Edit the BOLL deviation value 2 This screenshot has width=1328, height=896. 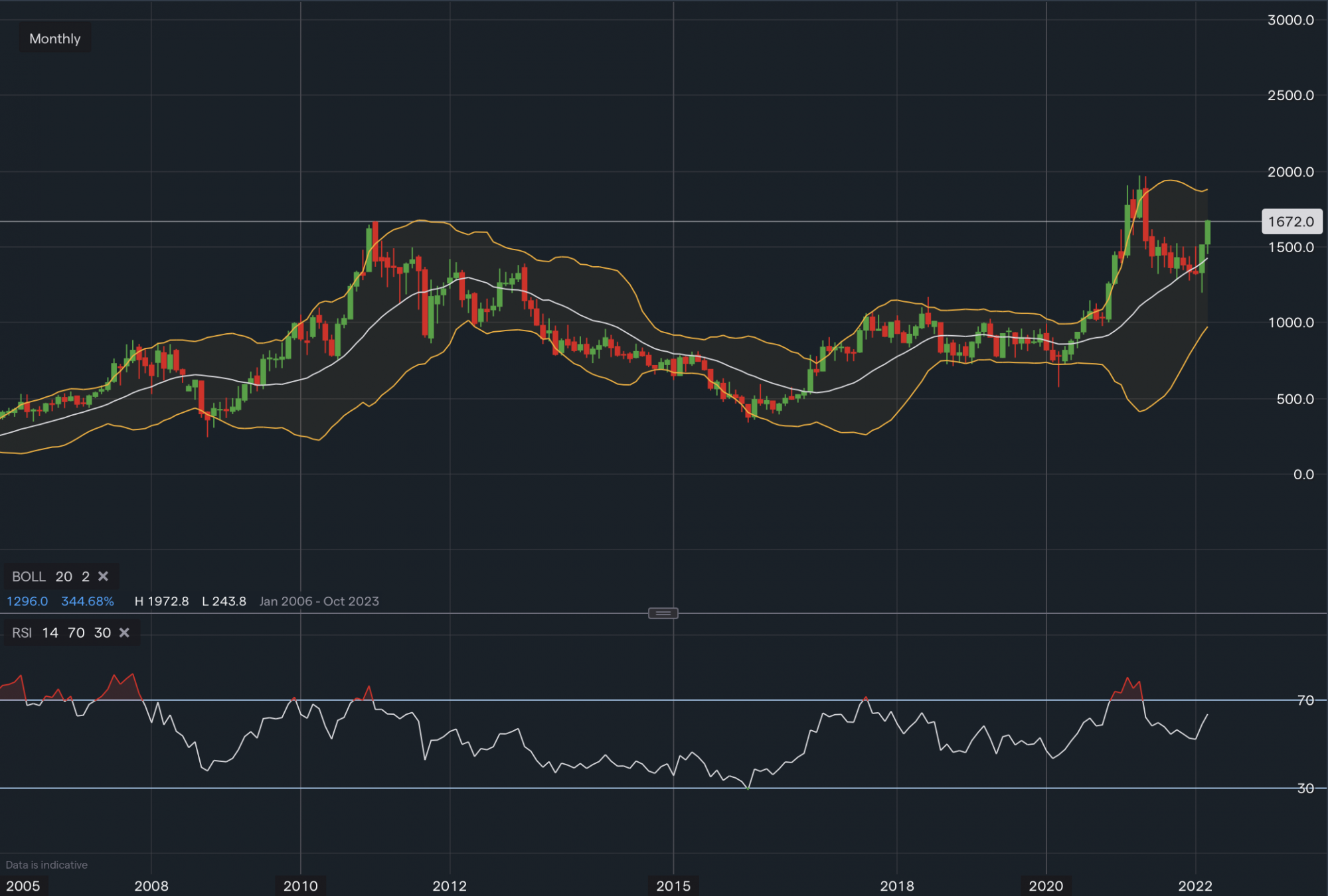(85, 576)
